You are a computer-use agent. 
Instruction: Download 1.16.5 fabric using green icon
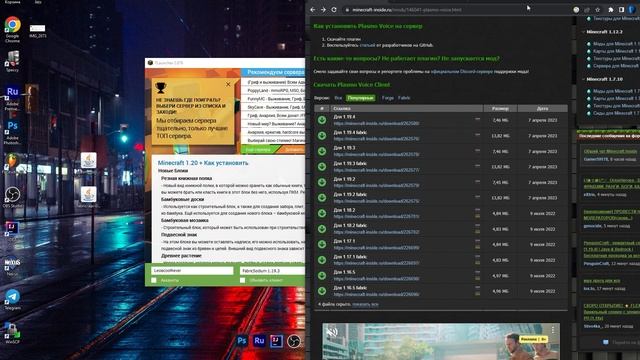point(322,291)
